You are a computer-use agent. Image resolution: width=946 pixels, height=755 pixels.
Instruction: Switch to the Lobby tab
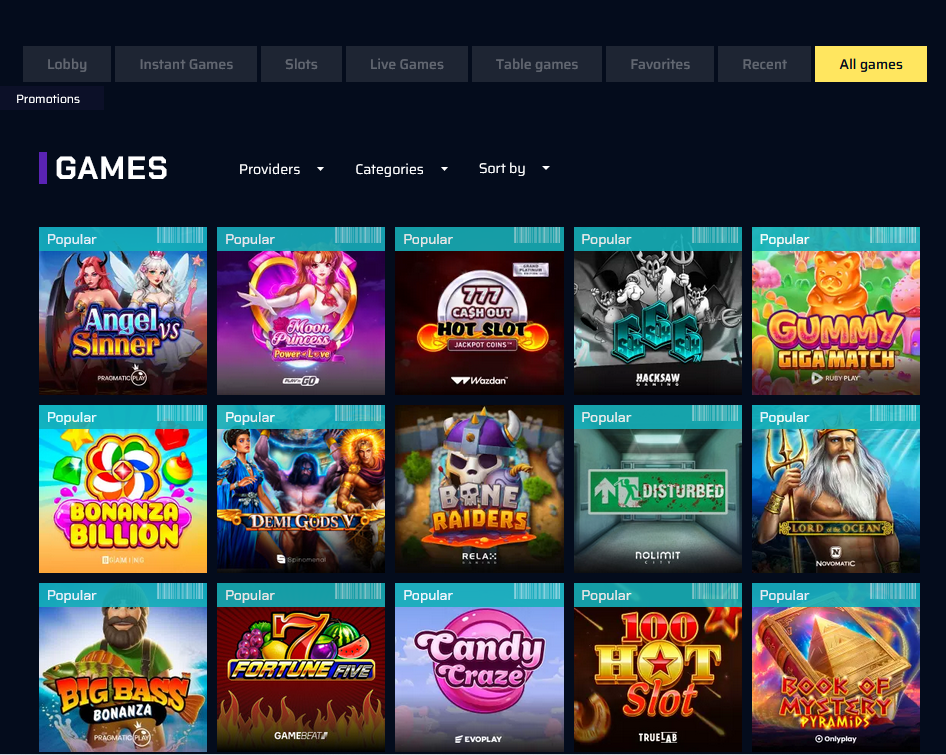coord(67,64)
